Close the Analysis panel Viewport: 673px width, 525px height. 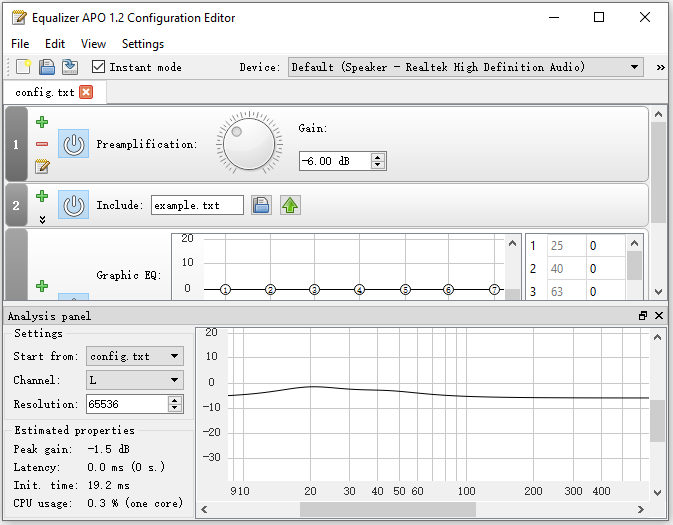pos(659,316)
